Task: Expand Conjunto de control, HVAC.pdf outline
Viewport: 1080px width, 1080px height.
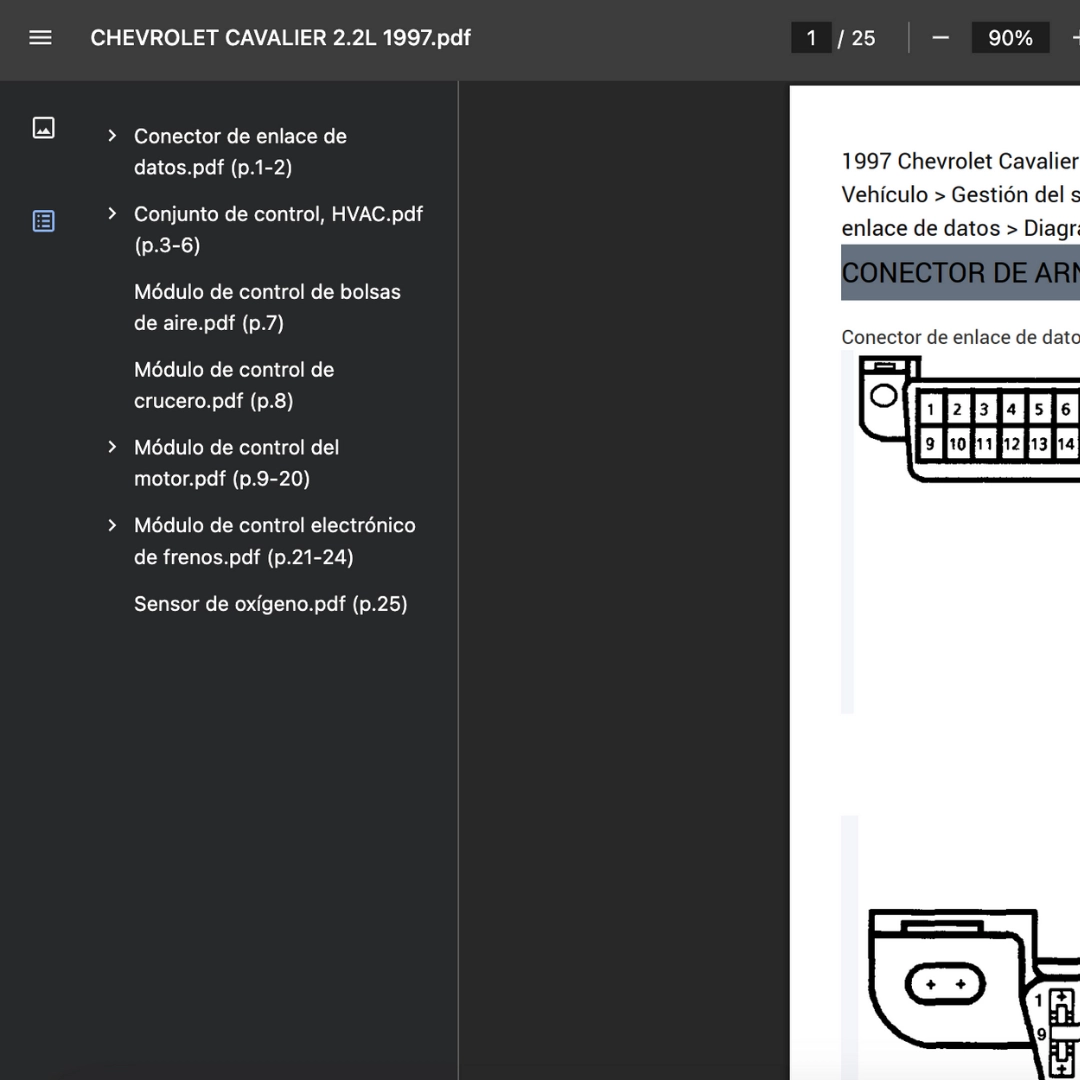Action: (x=112, y=214)
